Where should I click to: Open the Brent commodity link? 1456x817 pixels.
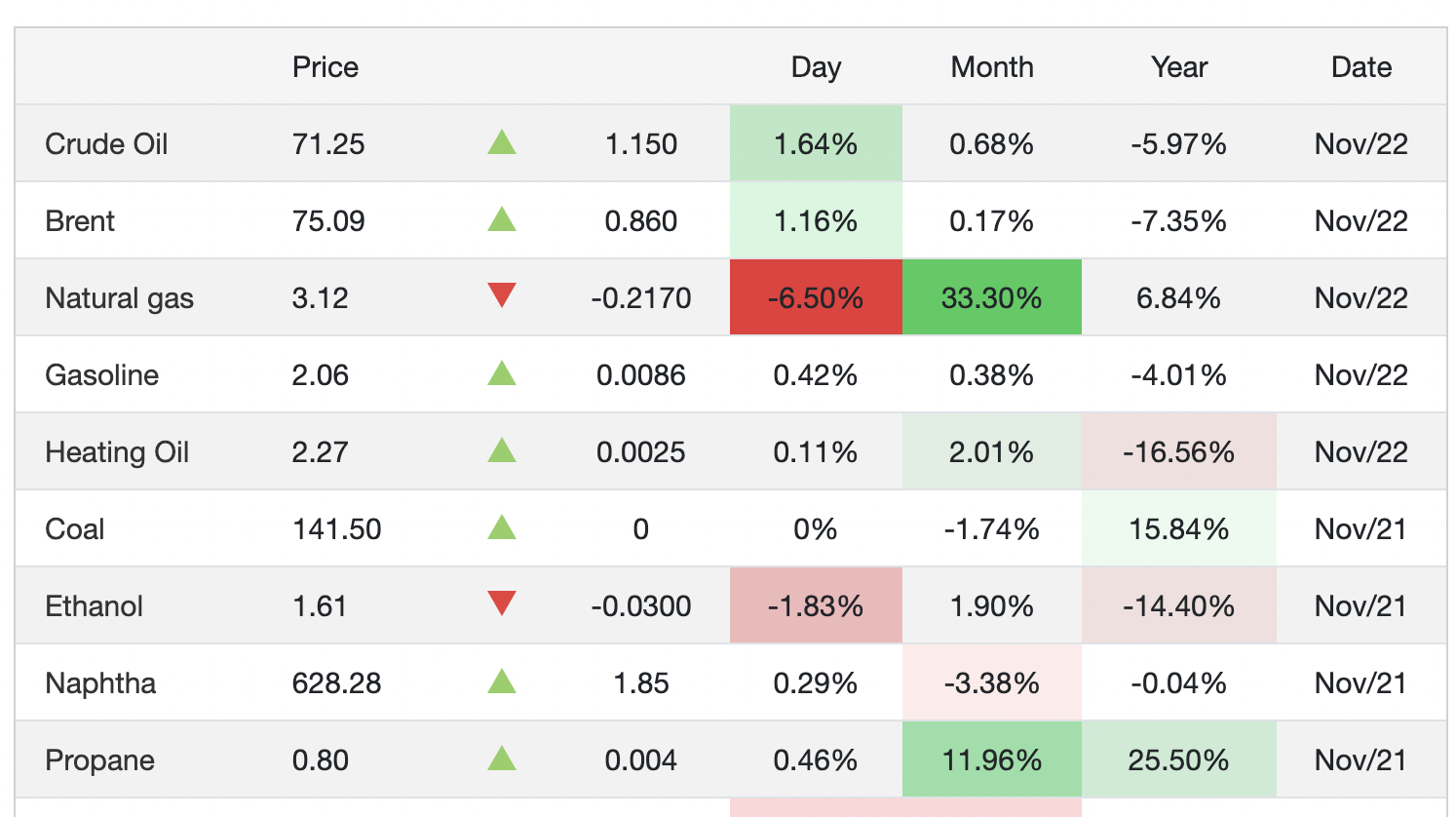click(80, 221)
